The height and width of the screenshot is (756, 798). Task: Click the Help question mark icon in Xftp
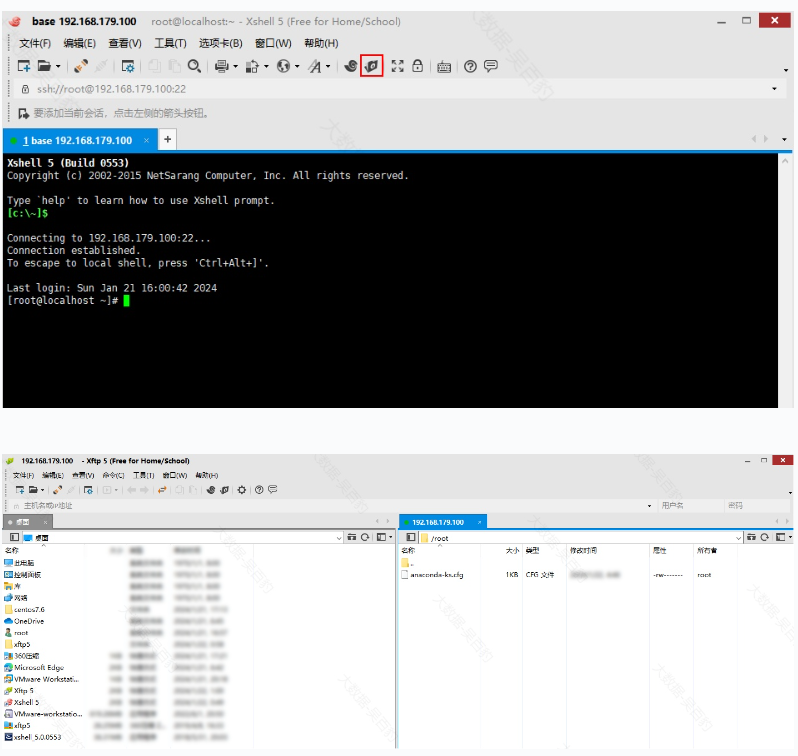(x=259, y=490)
